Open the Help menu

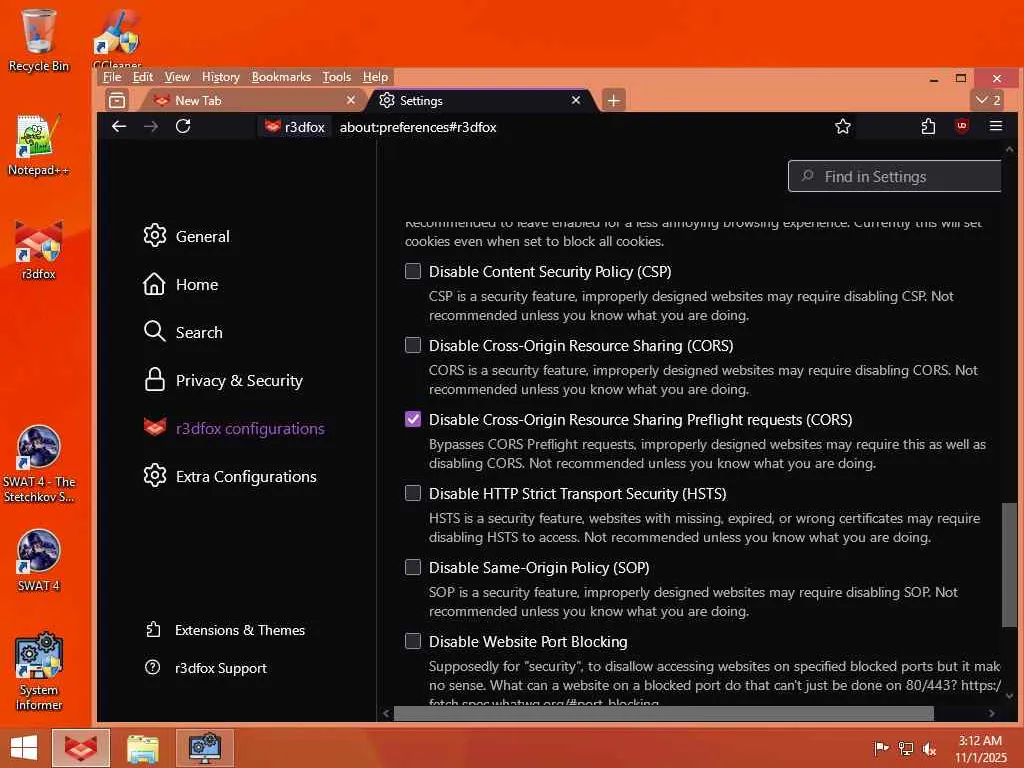click(376, 77)
